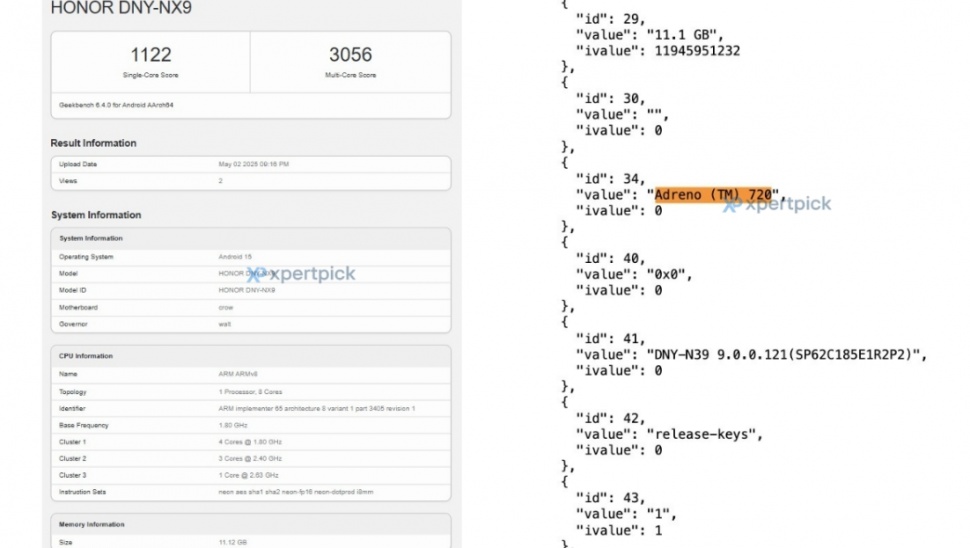The height and width of the screenshot is (548, 970).
Task: Click the Cluster 2 row label
Action: pos(72,459)
